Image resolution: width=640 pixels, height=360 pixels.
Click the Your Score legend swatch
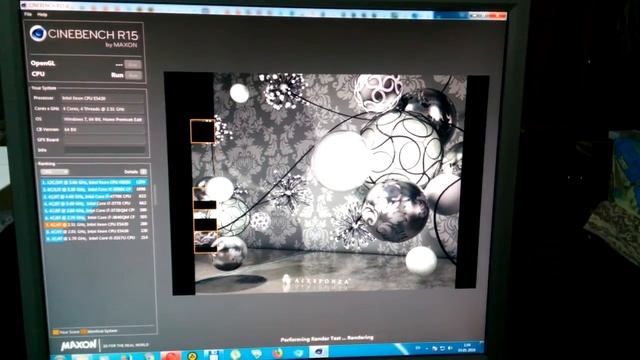[56, 332]
